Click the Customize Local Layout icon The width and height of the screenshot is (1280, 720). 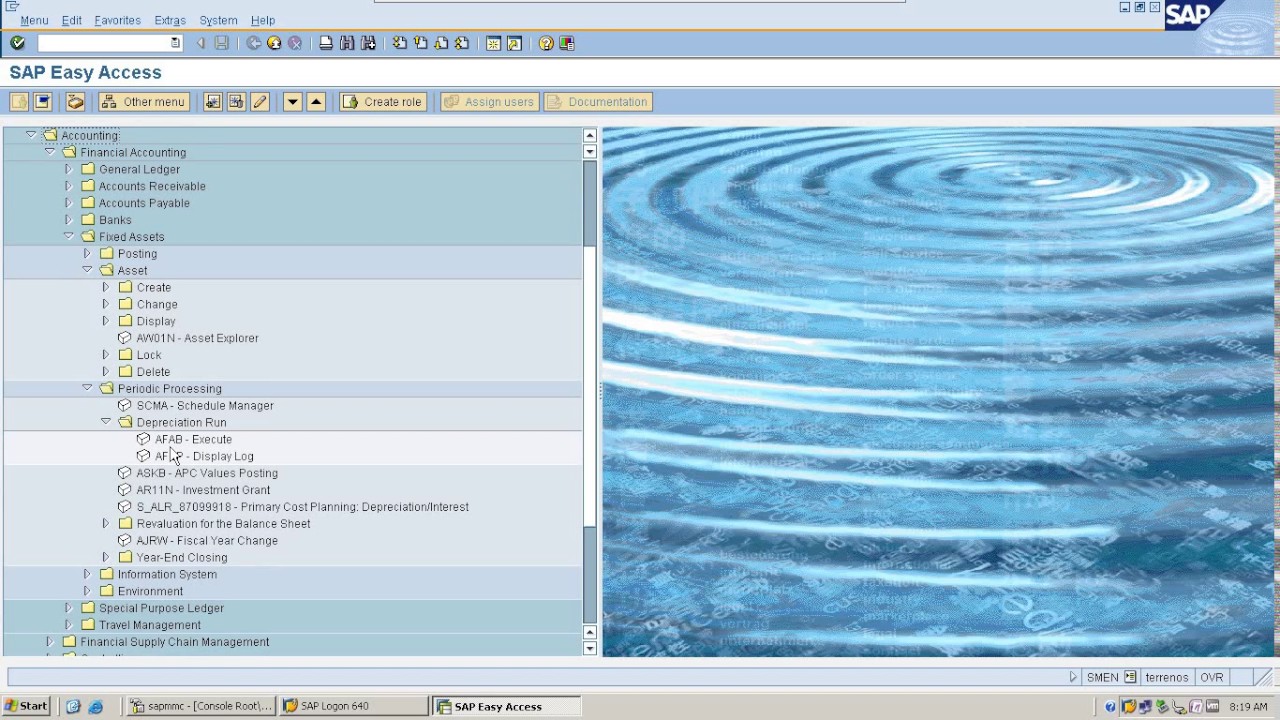tap(567, 43)
